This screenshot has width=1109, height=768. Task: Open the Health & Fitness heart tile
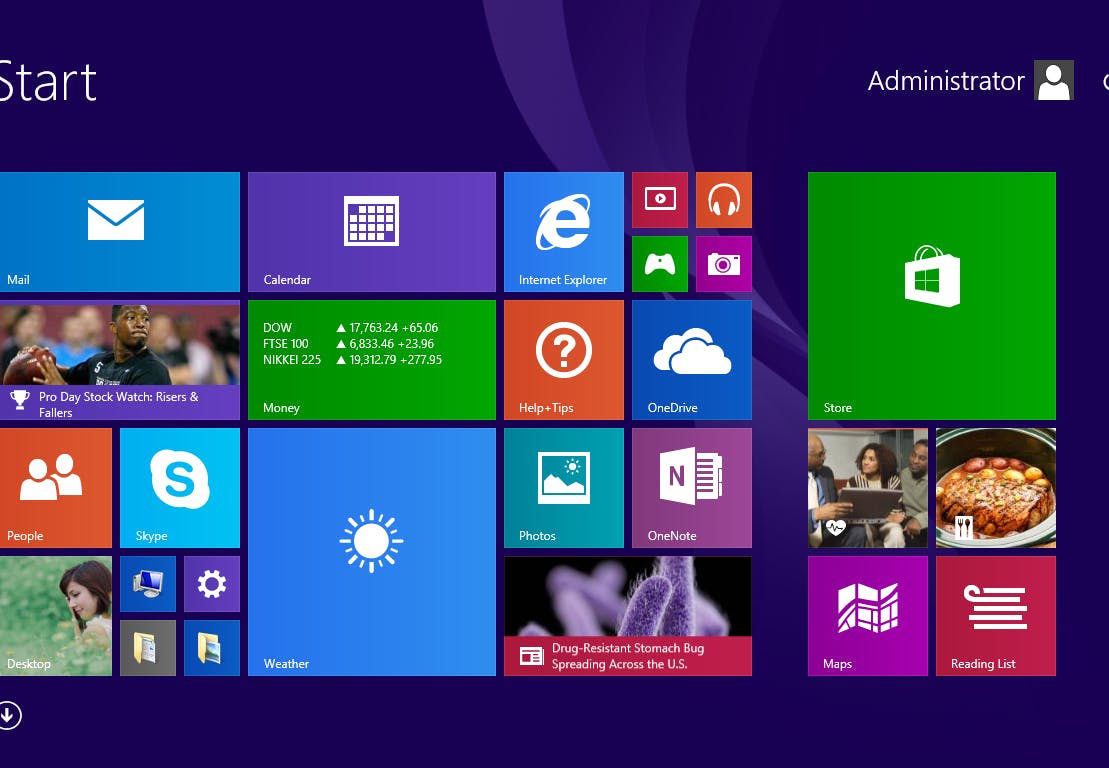[x=868, y=488]
